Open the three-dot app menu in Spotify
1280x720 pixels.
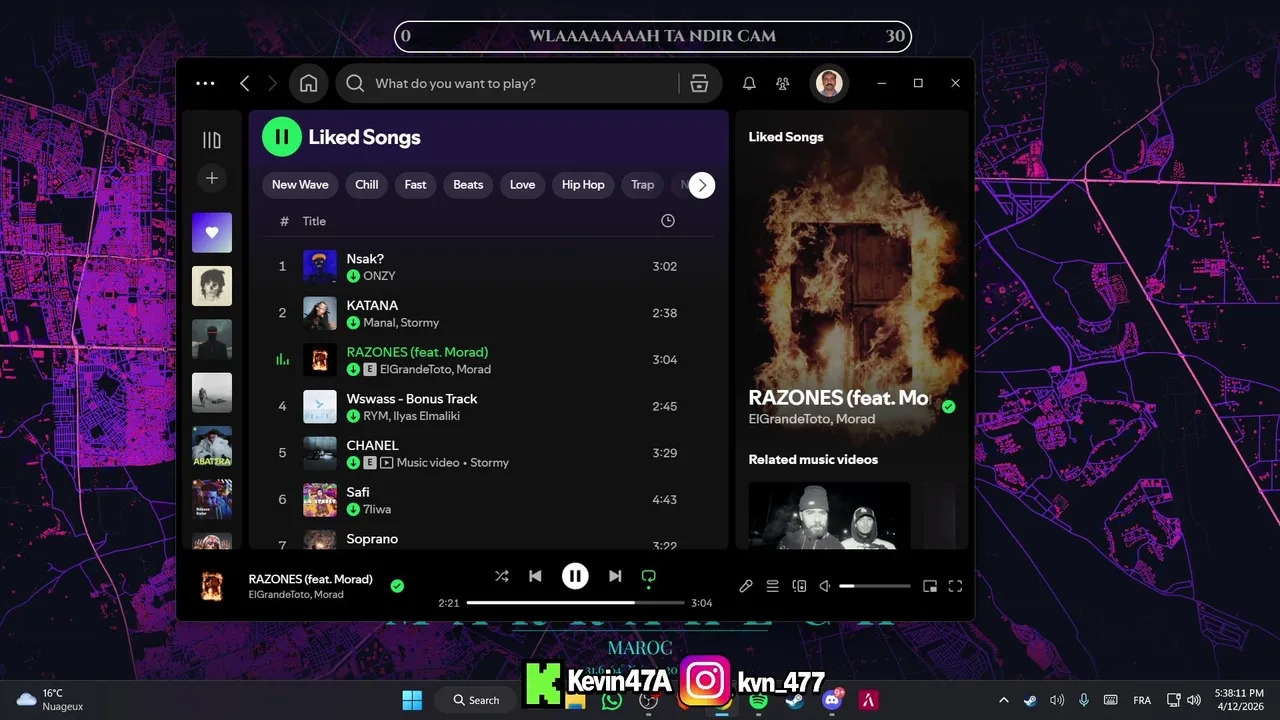point(205,84)
